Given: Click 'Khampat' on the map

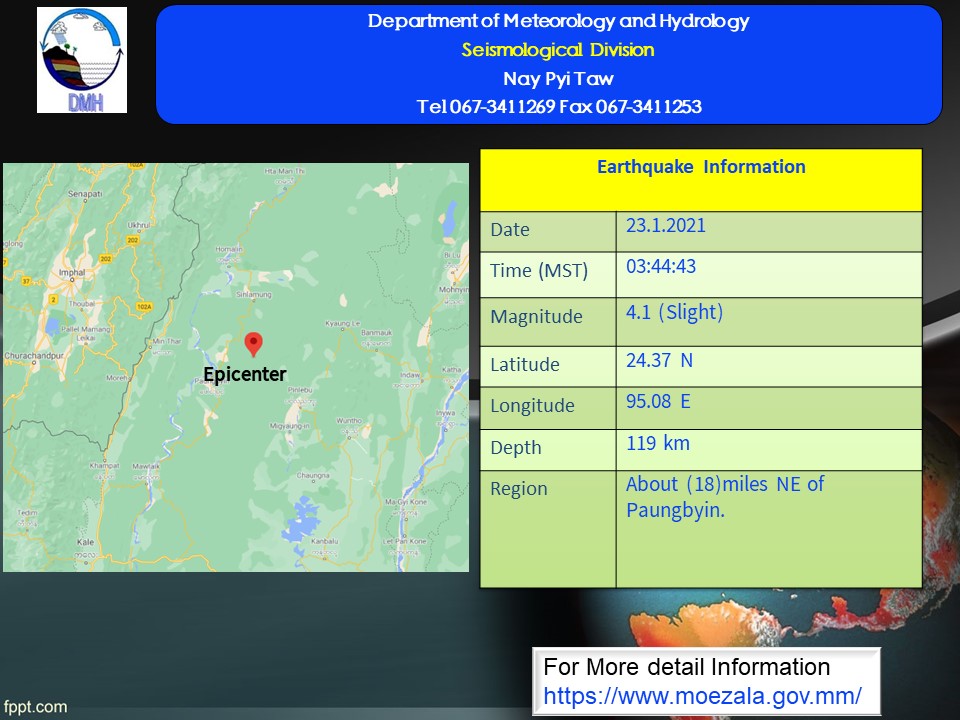Looking at the screenshot, I should (x=104, y=465).
